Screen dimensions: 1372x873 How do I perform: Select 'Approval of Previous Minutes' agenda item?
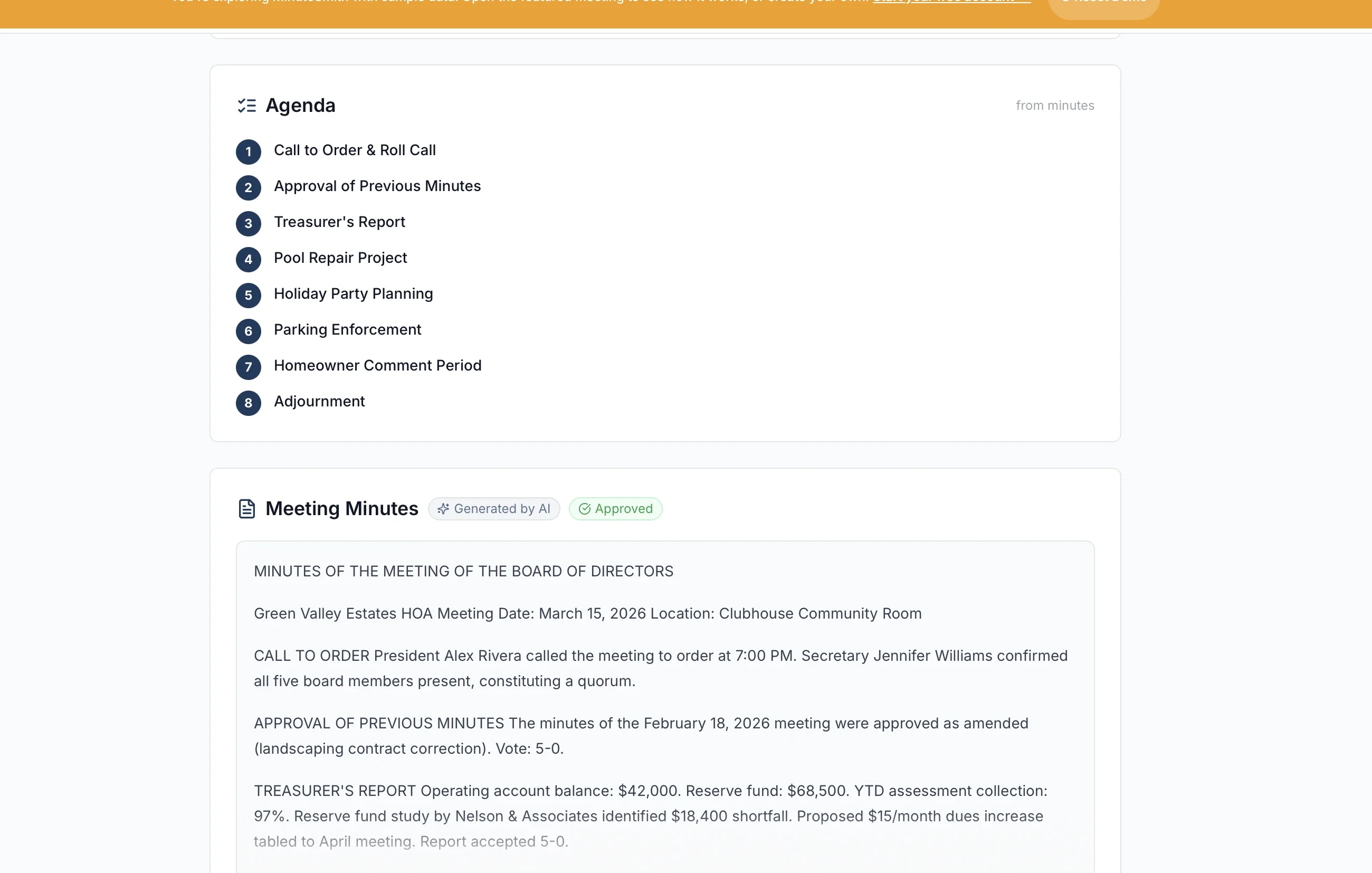point(377,186)
